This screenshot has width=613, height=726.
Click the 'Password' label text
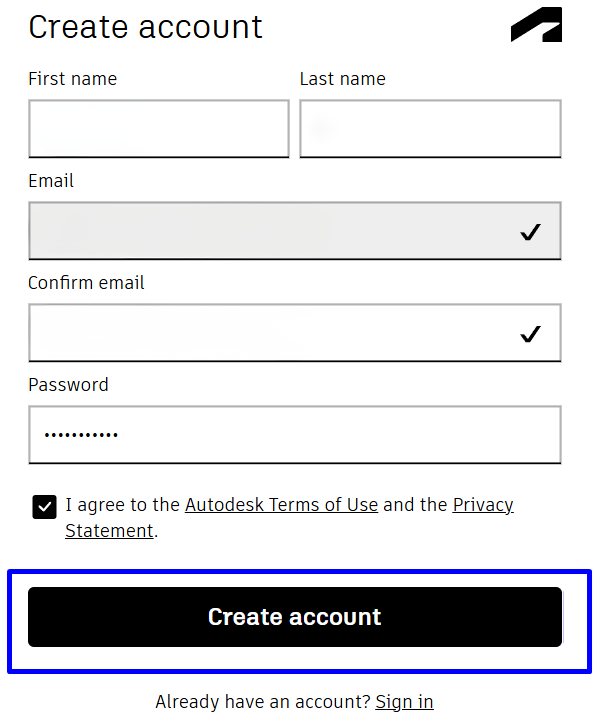[68, 385]
